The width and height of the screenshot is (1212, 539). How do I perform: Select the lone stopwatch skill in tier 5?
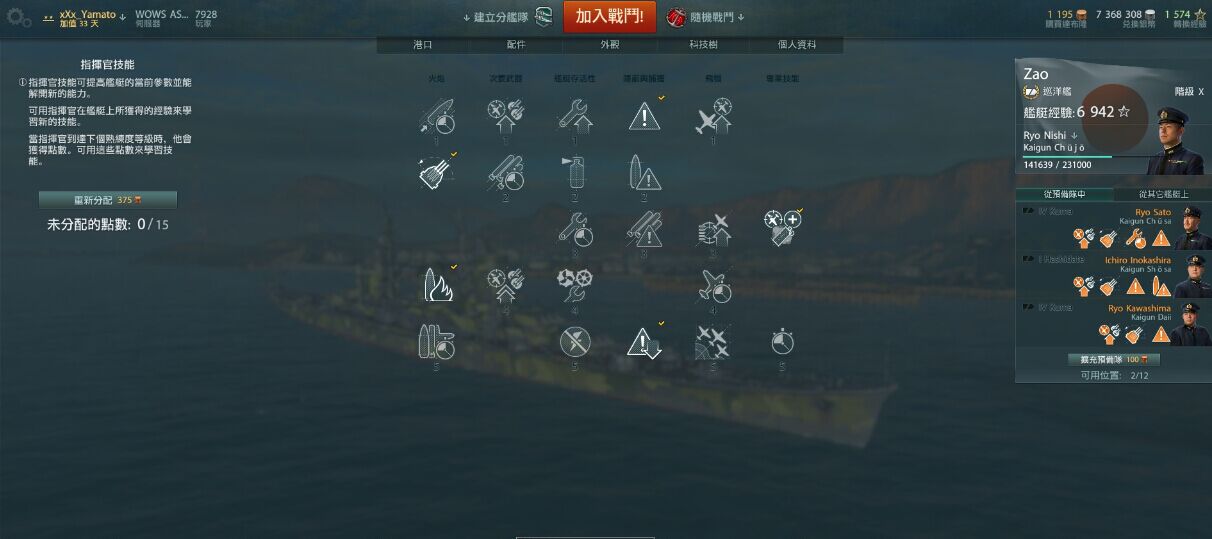pyautogui.click(x=782, y=342)
